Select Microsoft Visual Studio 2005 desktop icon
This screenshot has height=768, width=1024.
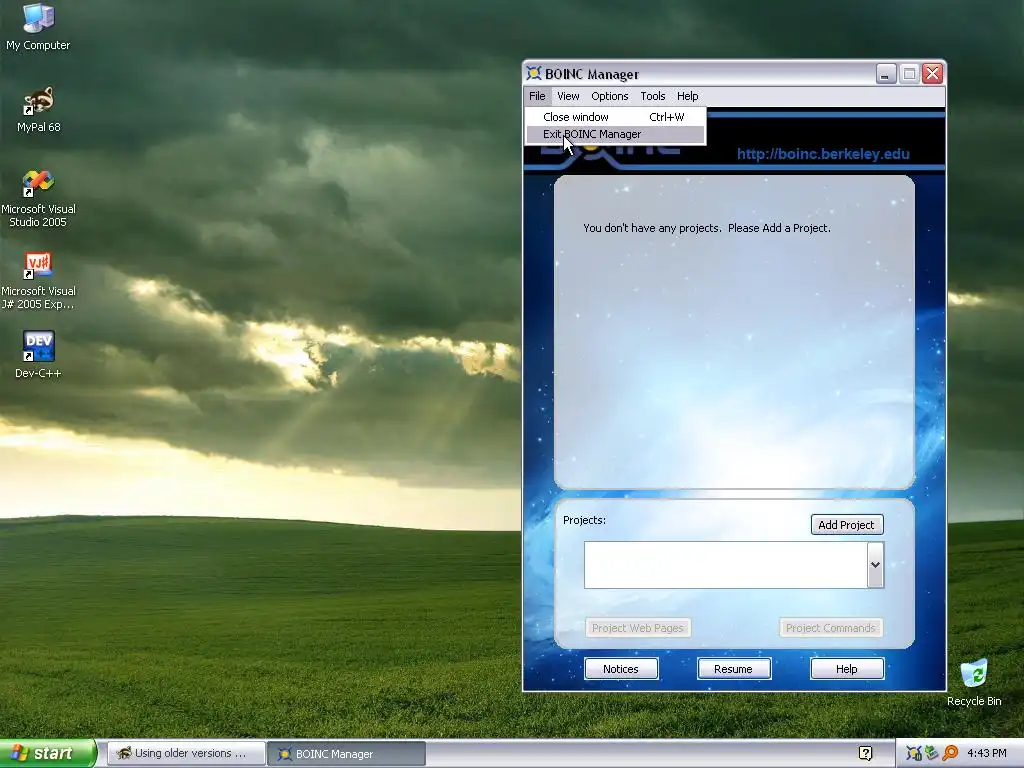click(39, 198)
